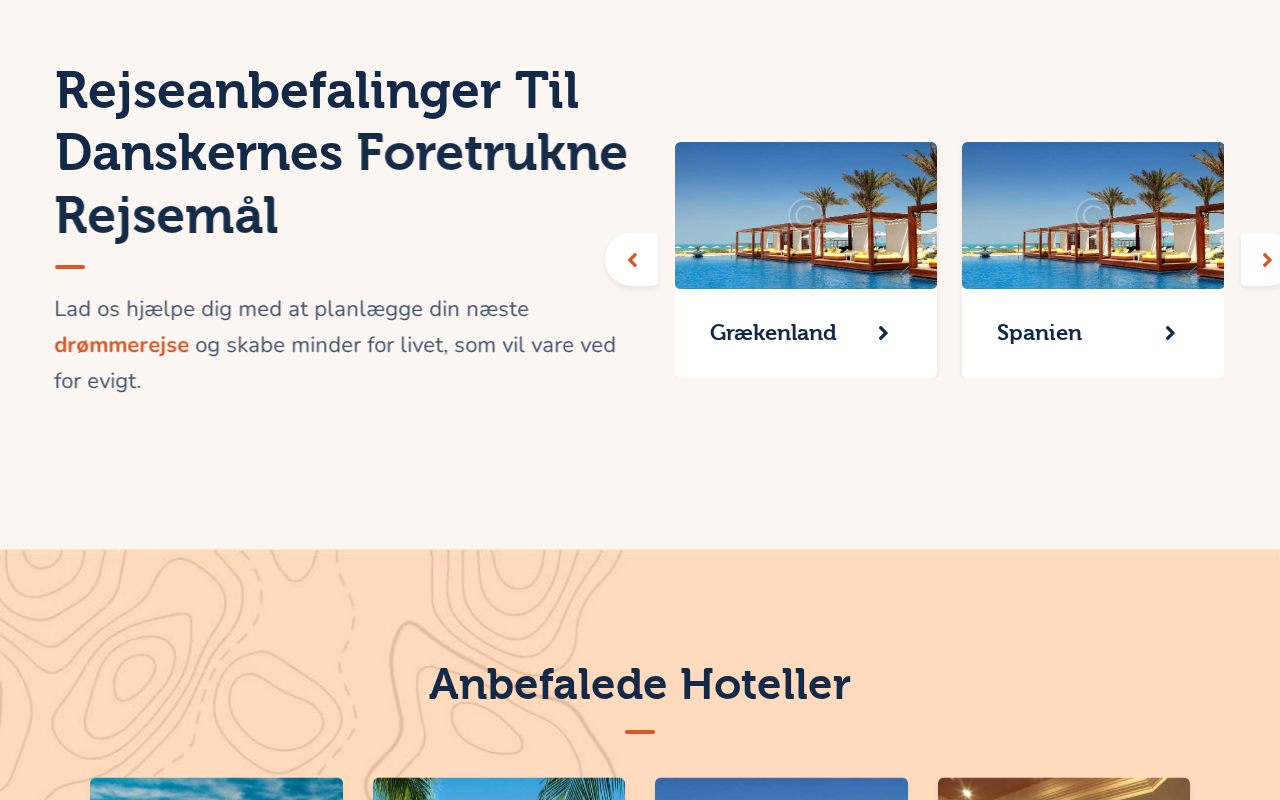Viewport: 1280px width, 800px height.
Task: Open the first hotel thumbnail with teal sky
Action: [x=216, y=789]
